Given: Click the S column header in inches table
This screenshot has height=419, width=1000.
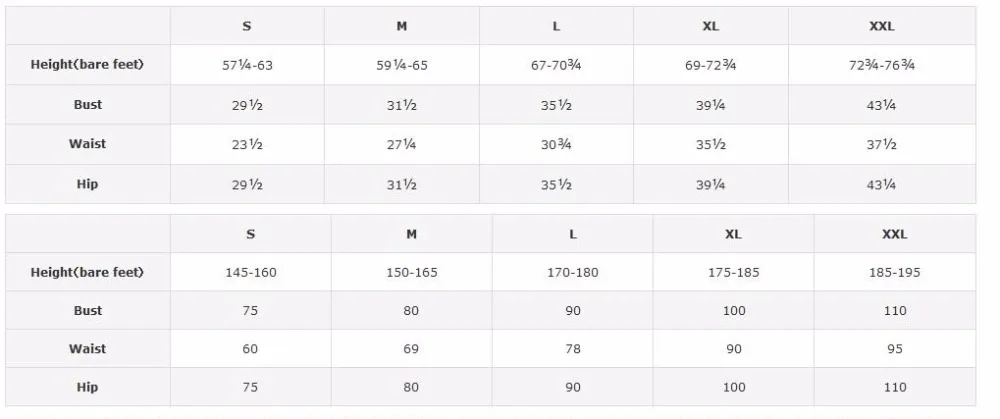Looking at the screenshot, I should [x=247, y=26].
